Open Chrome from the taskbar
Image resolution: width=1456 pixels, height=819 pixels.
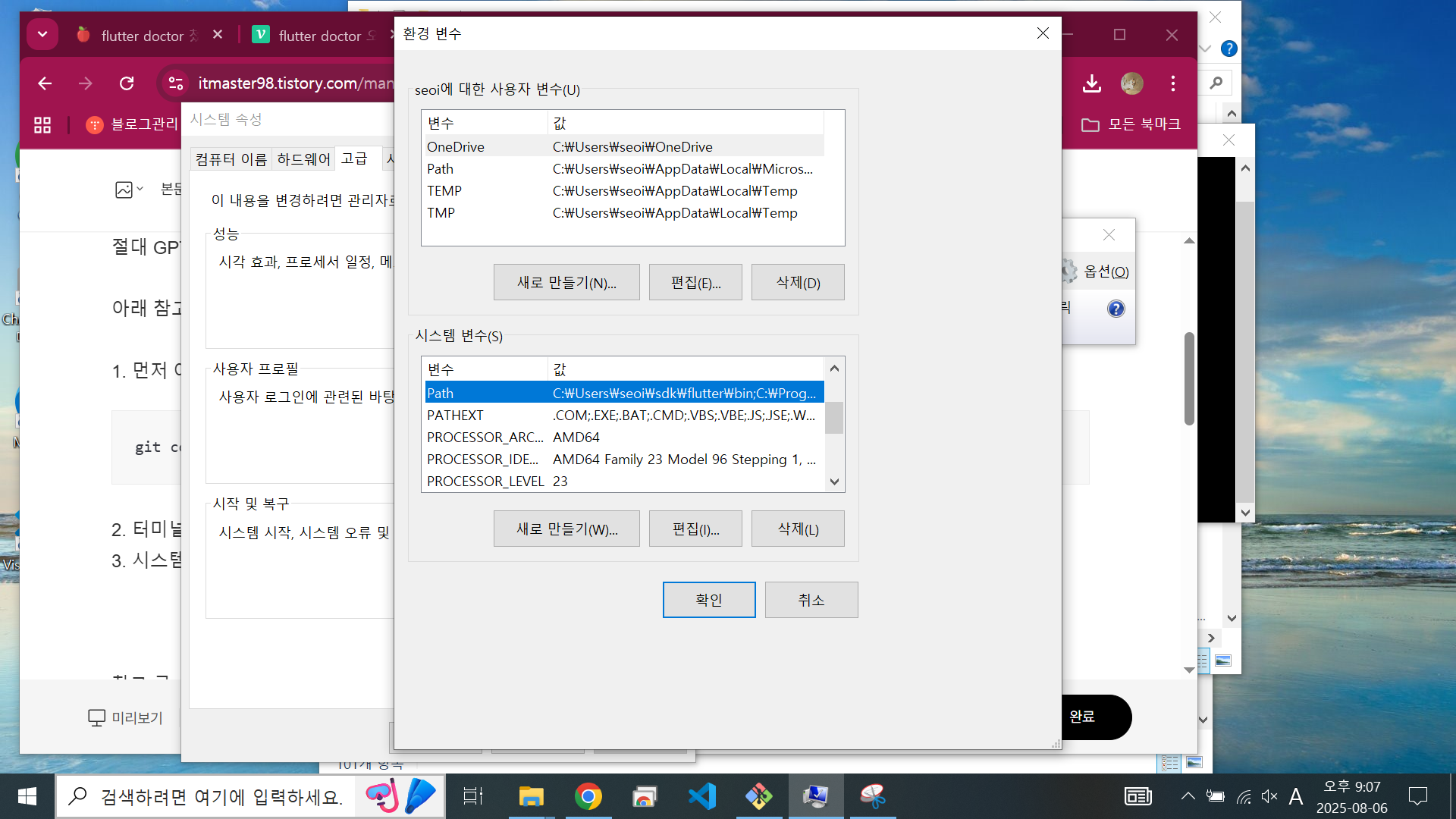[588, 796]
